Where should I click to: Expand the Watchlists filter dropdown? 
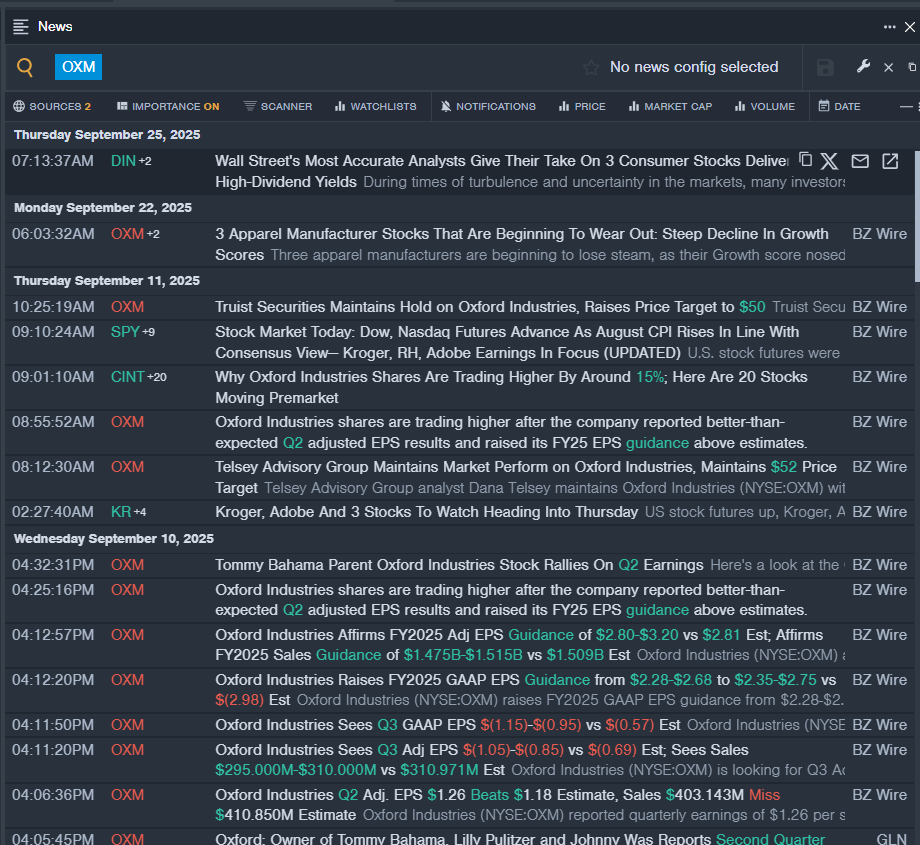pos(375,106)
